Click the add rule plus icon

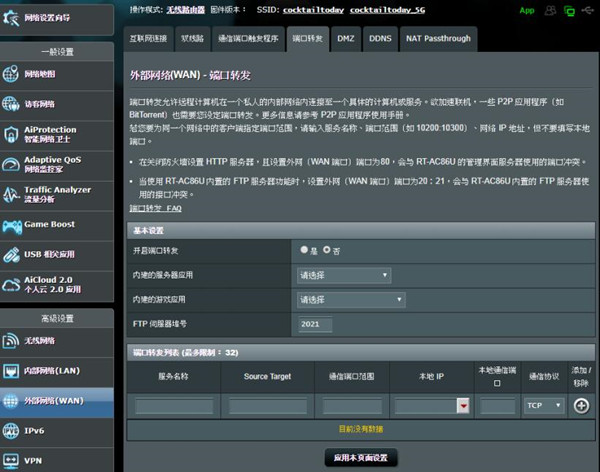[581, 406]
